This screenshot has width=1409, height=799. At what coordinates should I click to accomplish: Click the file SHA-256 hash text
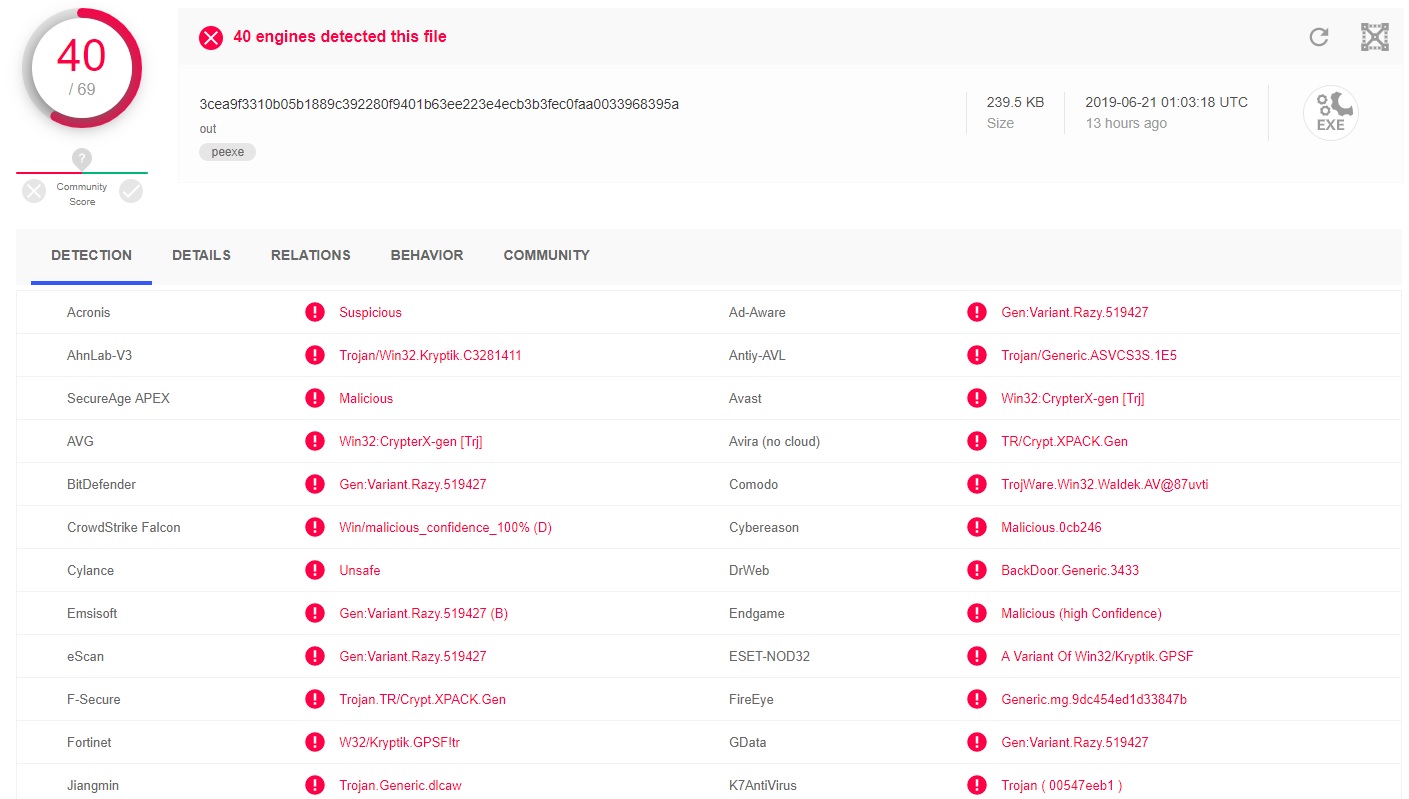coord(439,104)
